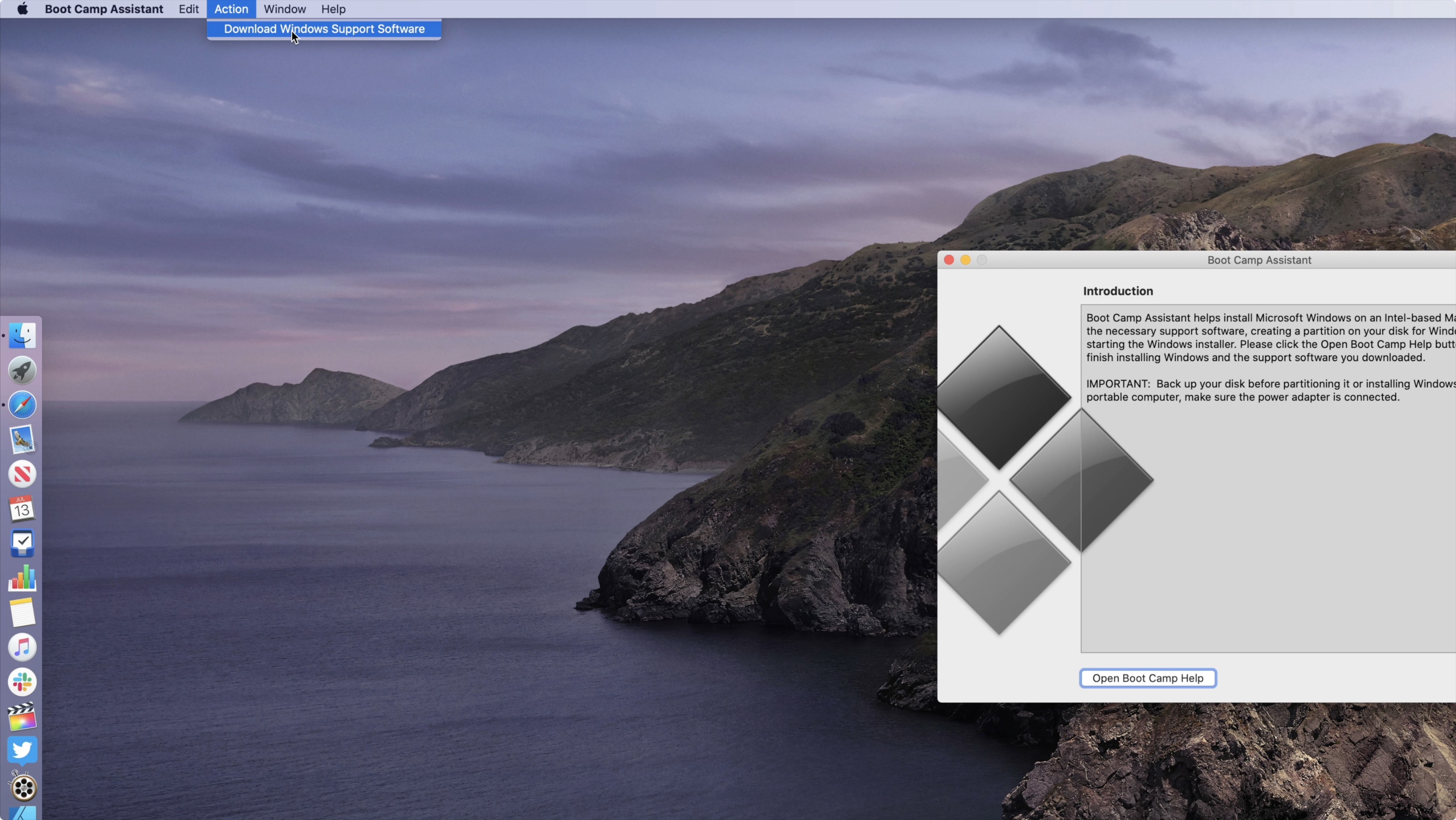Launch Music app from the Dock

click(23, 647)
